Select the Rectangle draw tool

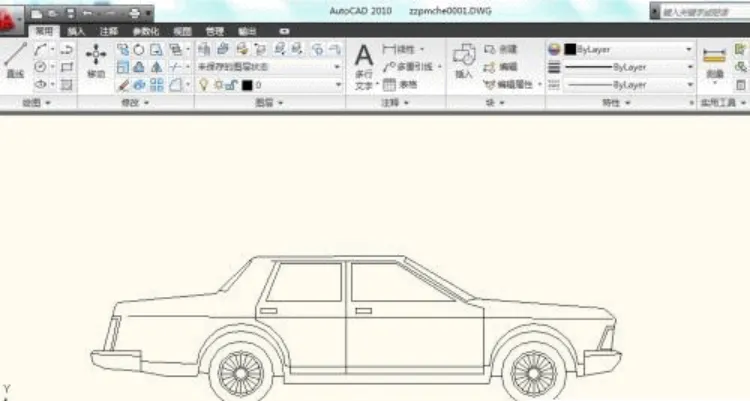pyautogui.click(x=67, y=67)
